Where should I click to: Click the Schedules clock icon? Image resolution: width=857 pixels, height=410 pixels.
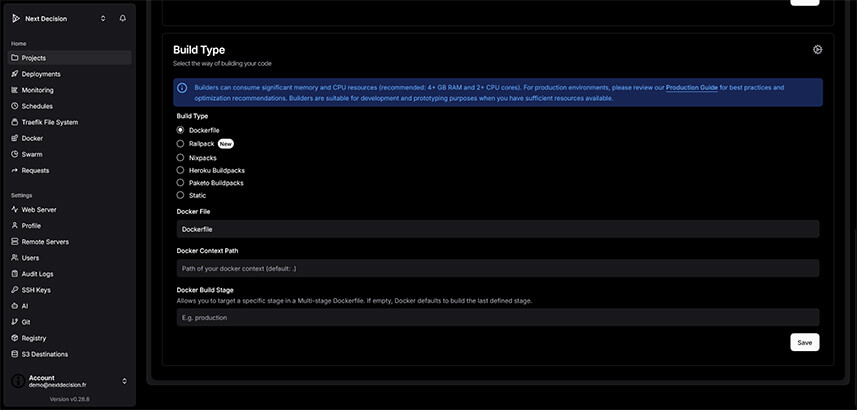point(15,106)
